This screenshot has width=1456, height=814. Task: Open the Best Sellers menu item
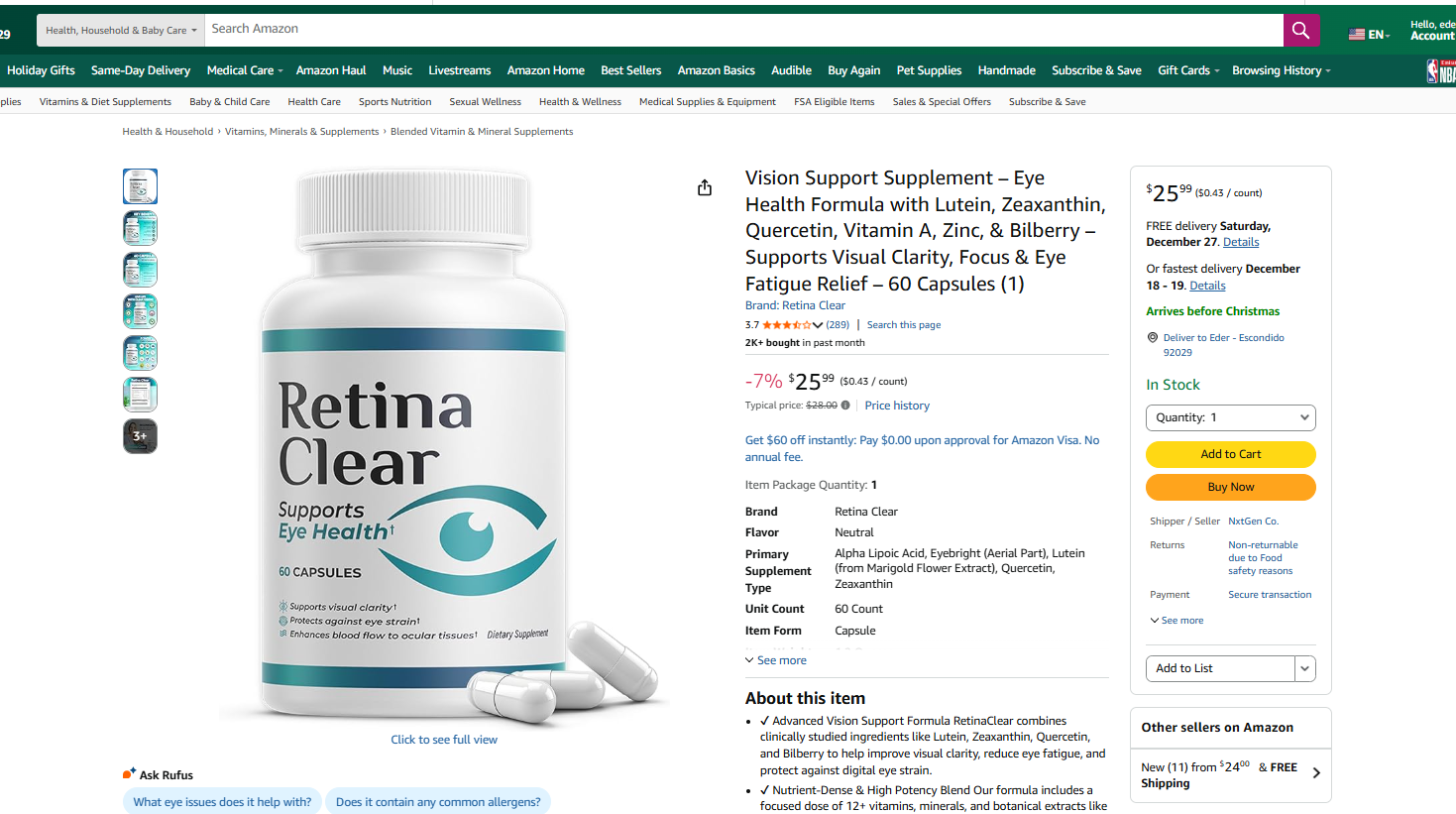pos(630,70)
